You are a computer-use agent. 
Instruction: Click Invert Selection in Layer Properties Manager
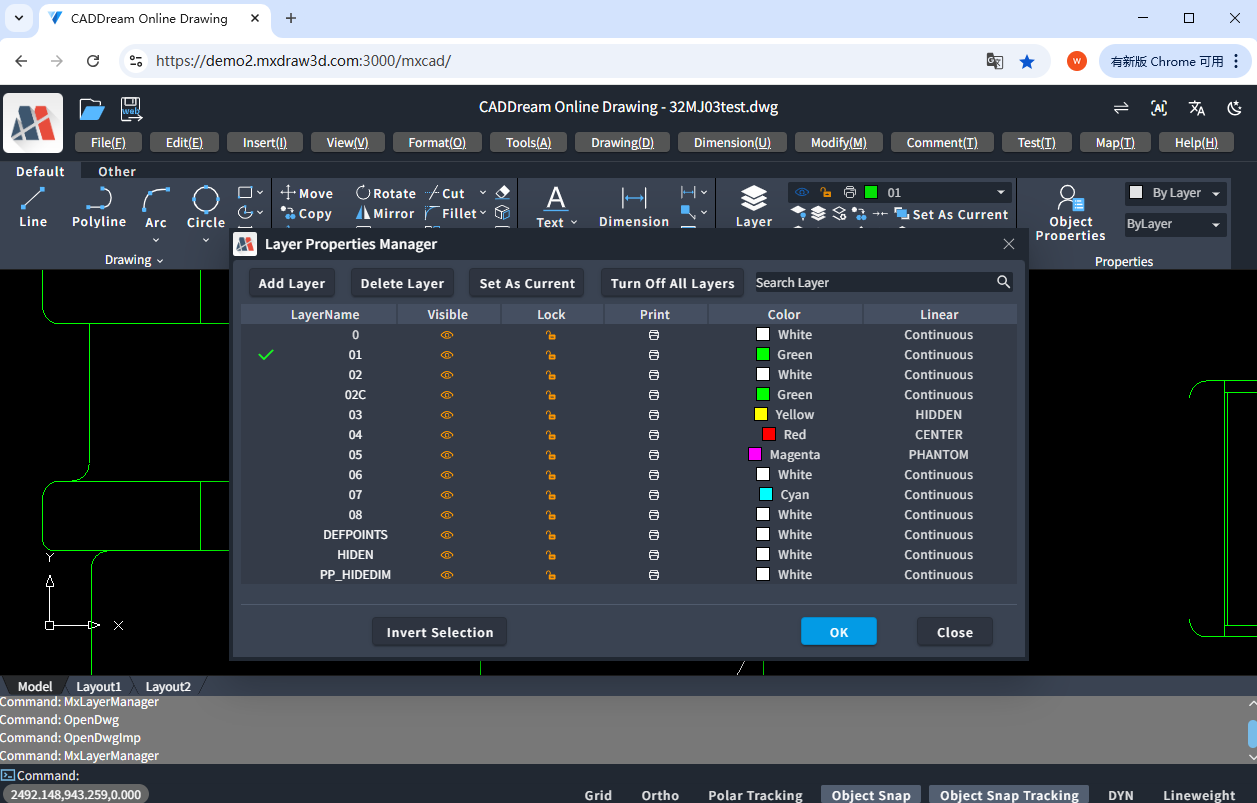point(439,631)
